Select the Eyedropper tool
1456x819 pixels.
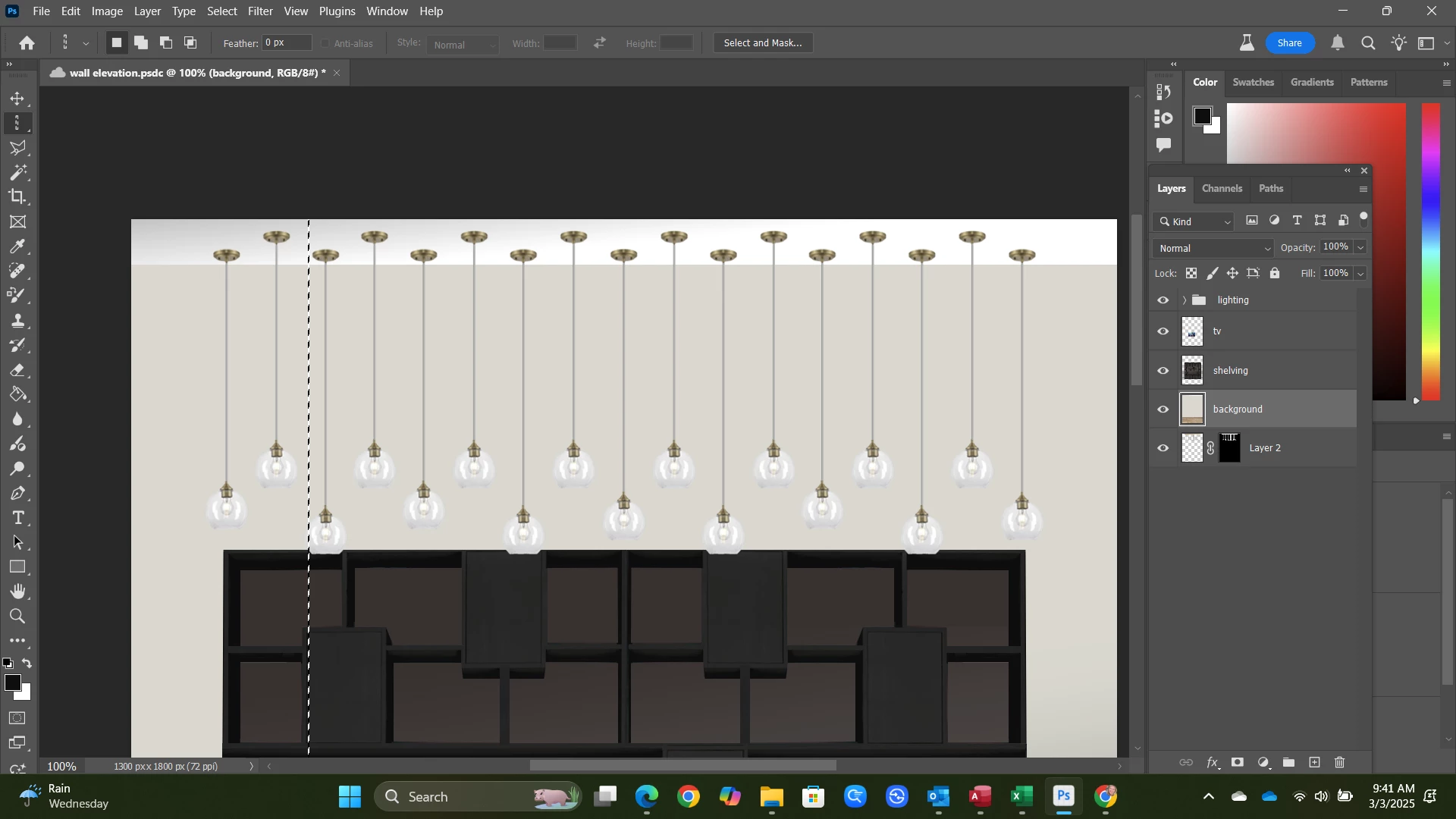tap(17, 247)
